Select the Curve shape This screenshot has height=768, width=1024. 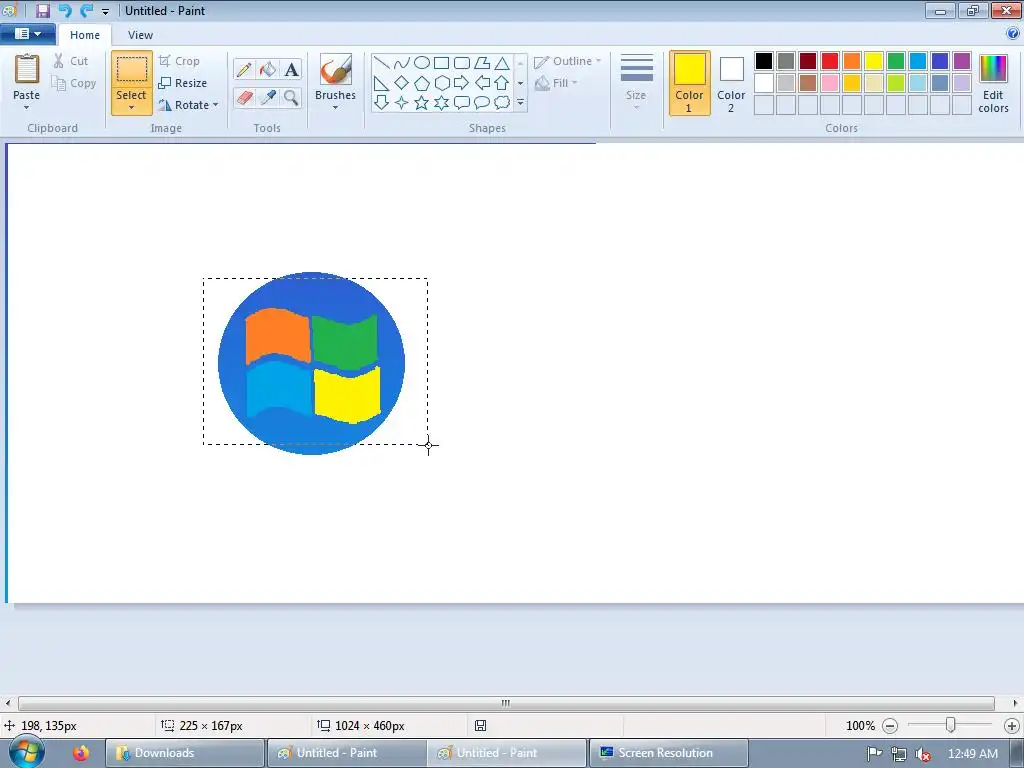tap(402, 63)
